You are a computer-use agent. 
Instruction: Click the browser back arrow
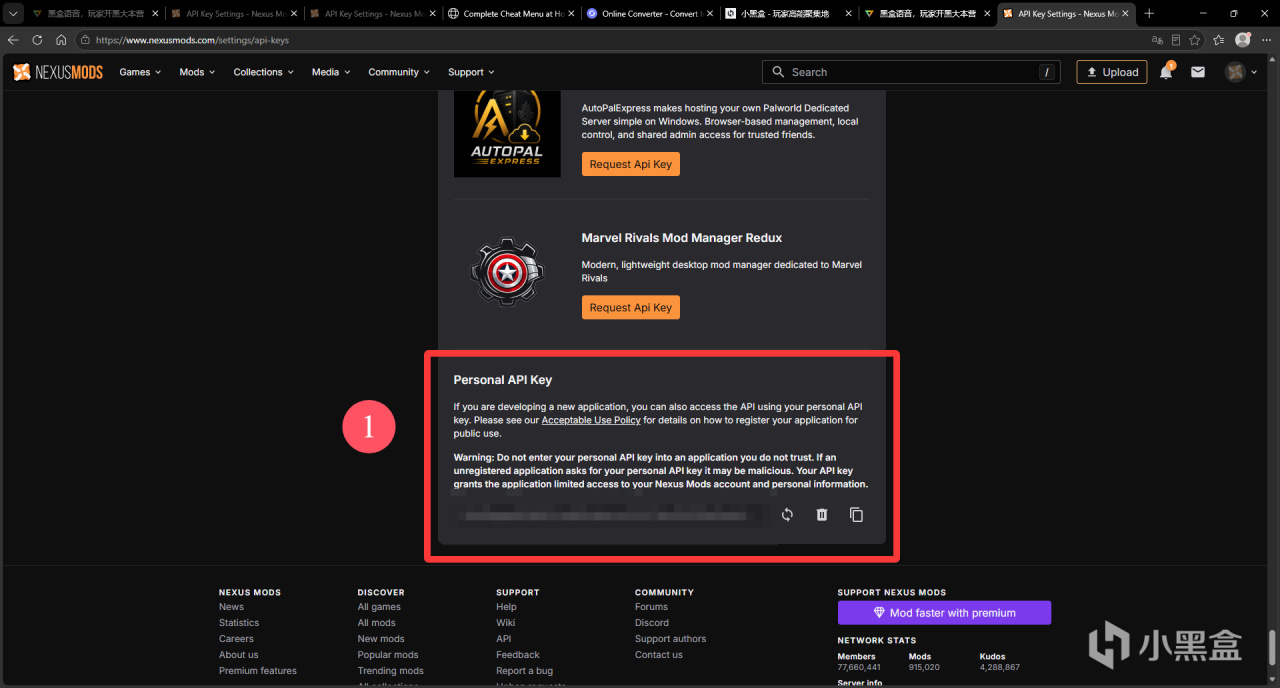[x=13, y=40]
